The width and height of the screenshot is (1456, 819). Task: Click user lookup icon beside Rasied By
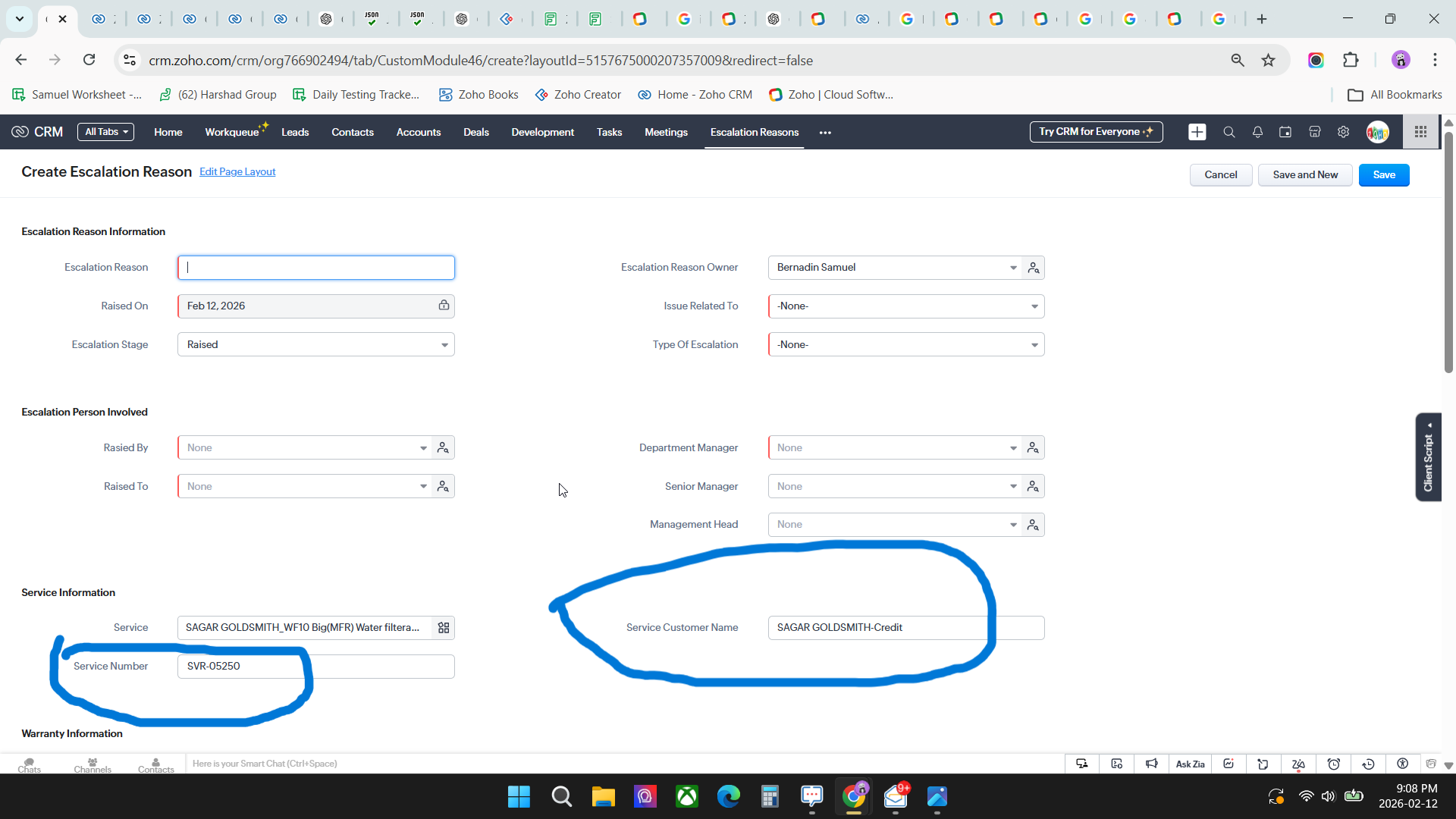click(x=444, y=448)
